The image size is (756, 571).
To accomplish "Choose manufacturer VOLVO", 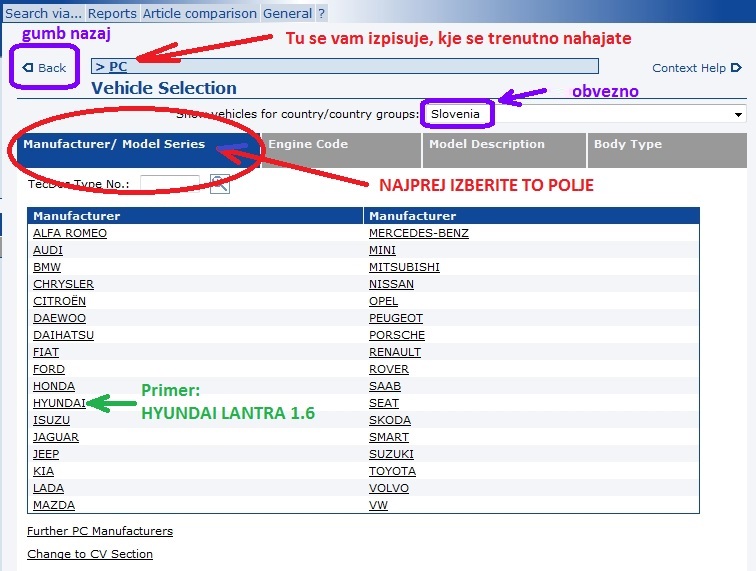I will coord(389,488).
